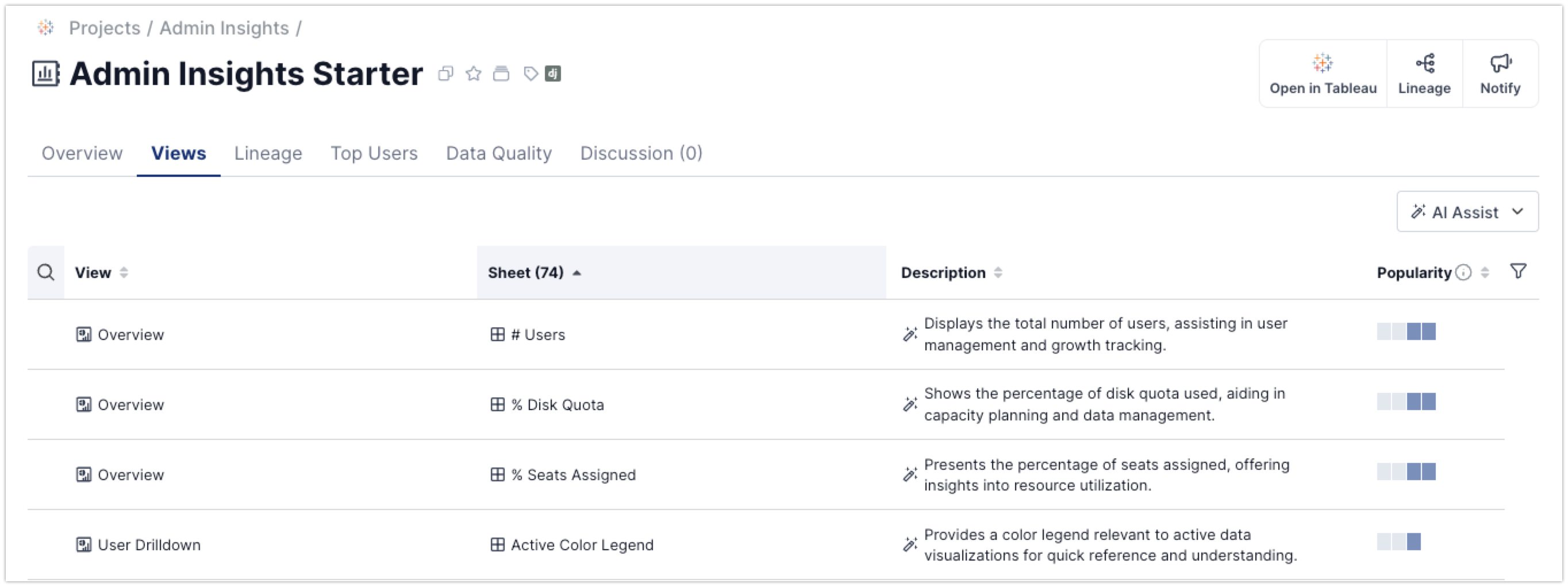Open the table search magnifier
The height and width of the screenshot is (587, 1568).
[x=45, y=272]
